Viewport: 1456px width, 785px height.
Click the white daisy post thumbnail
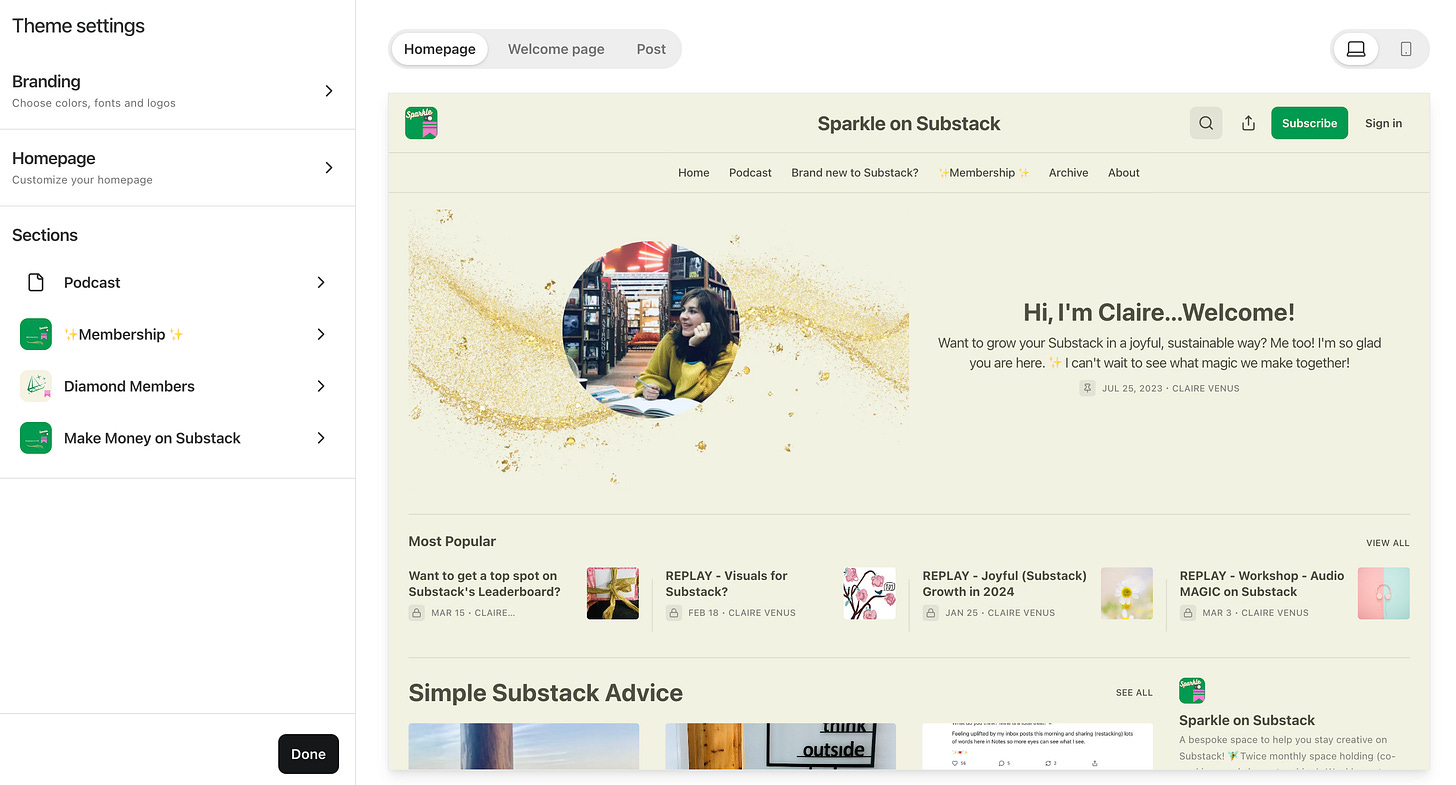click(1127, 594)
